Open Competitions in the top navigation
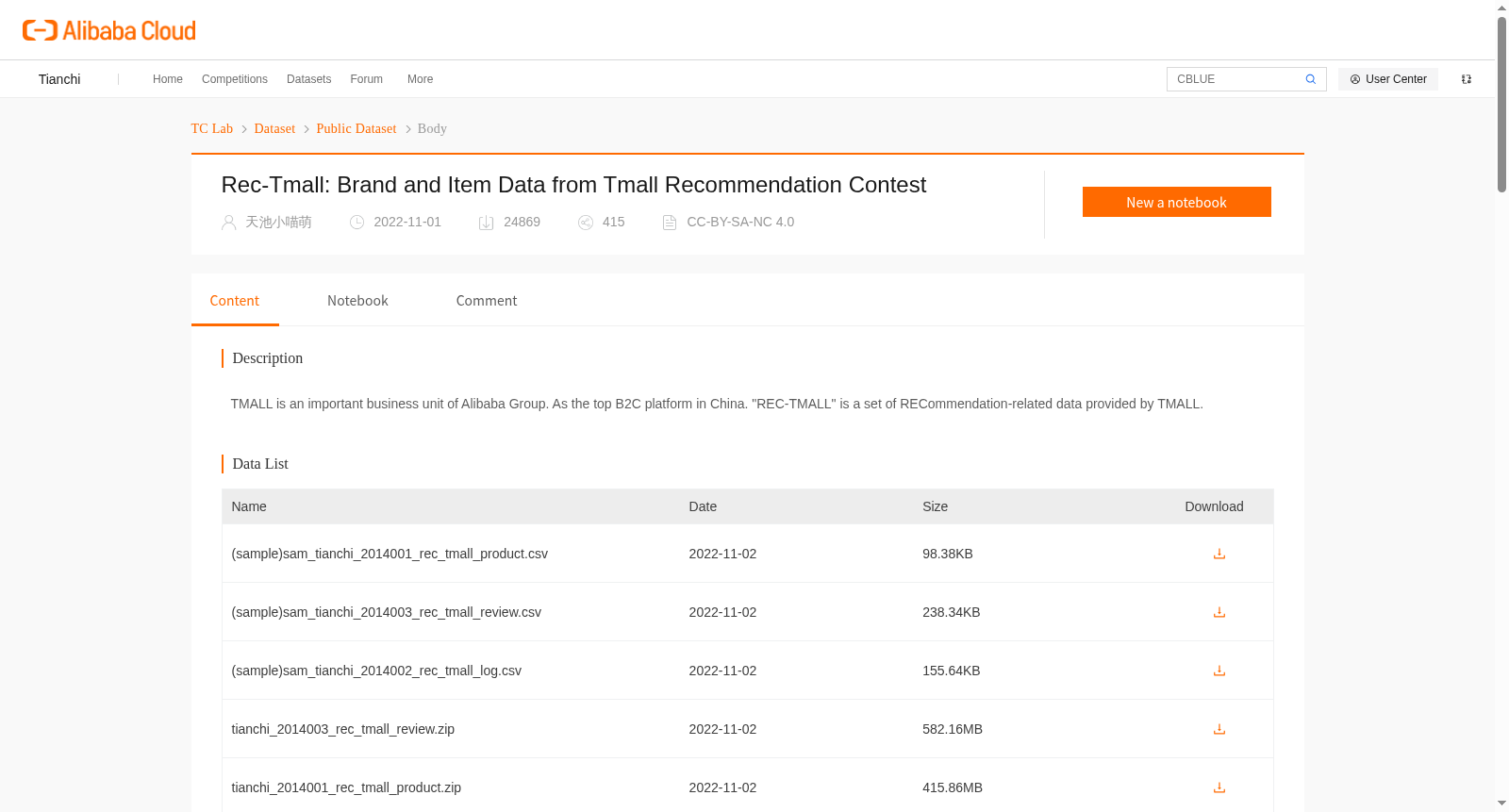 coord(234,79)
